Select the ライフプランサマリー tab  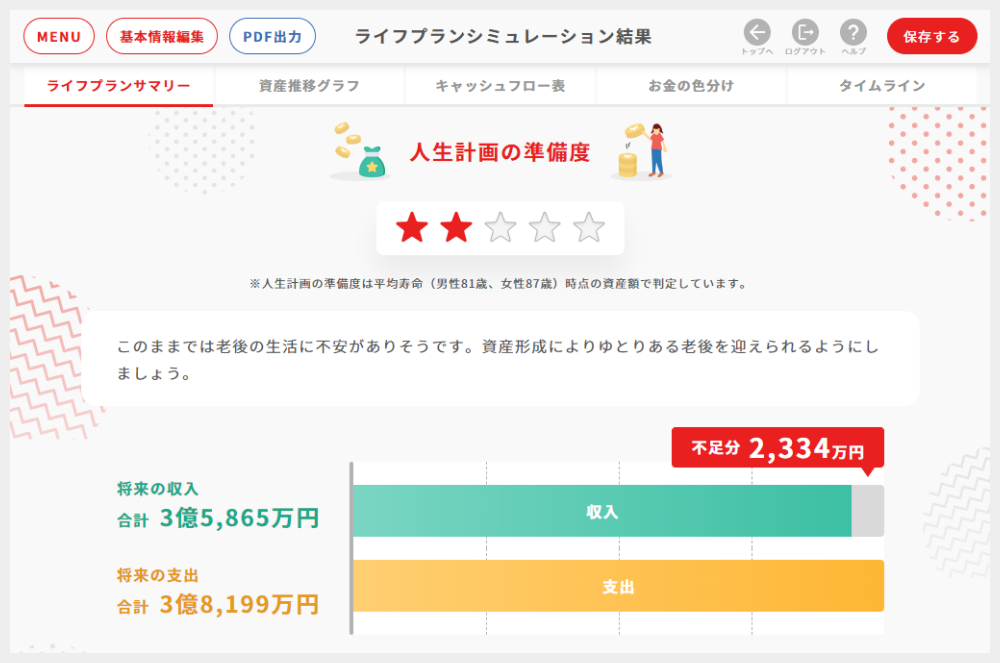[118, 86]
